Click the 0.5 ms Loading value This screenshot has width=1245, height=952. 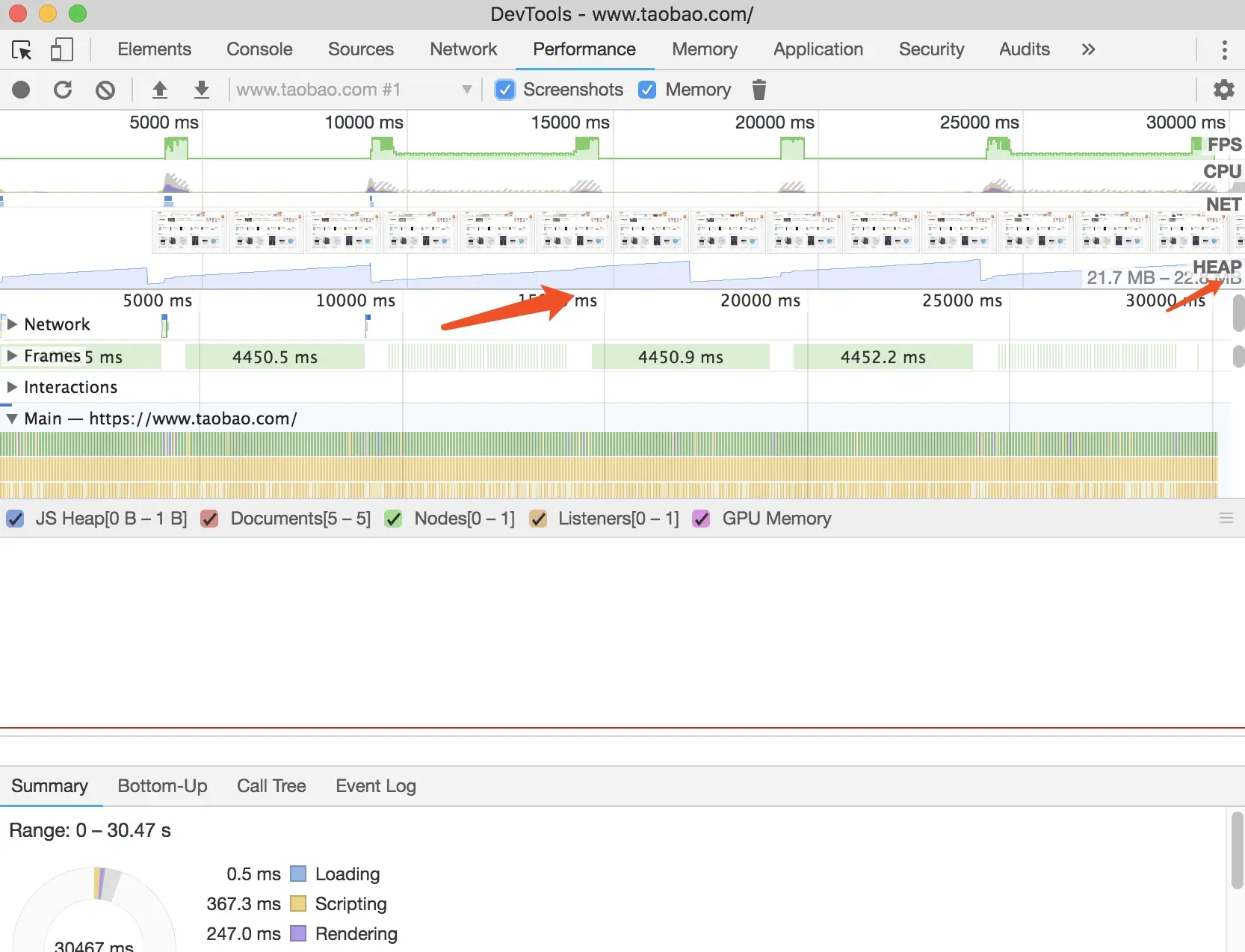click(253, 874)
